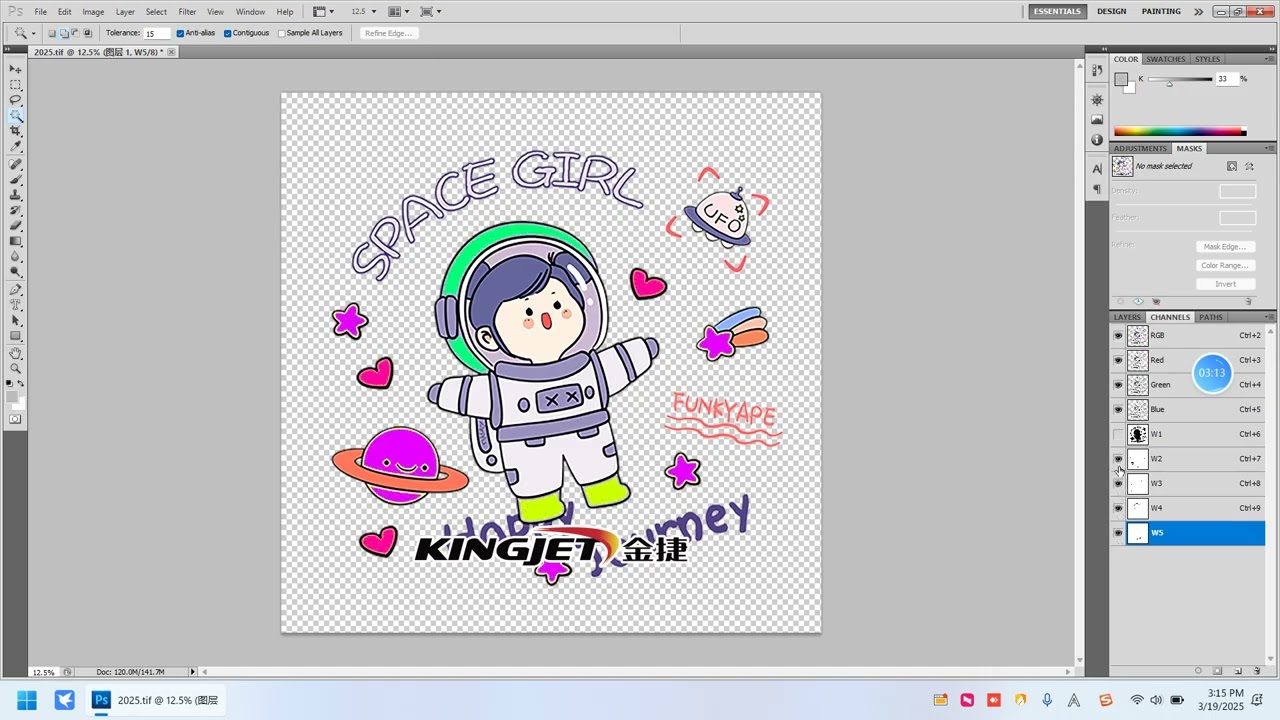
Task: Hide the Green channel
Action: (1118, 385)
